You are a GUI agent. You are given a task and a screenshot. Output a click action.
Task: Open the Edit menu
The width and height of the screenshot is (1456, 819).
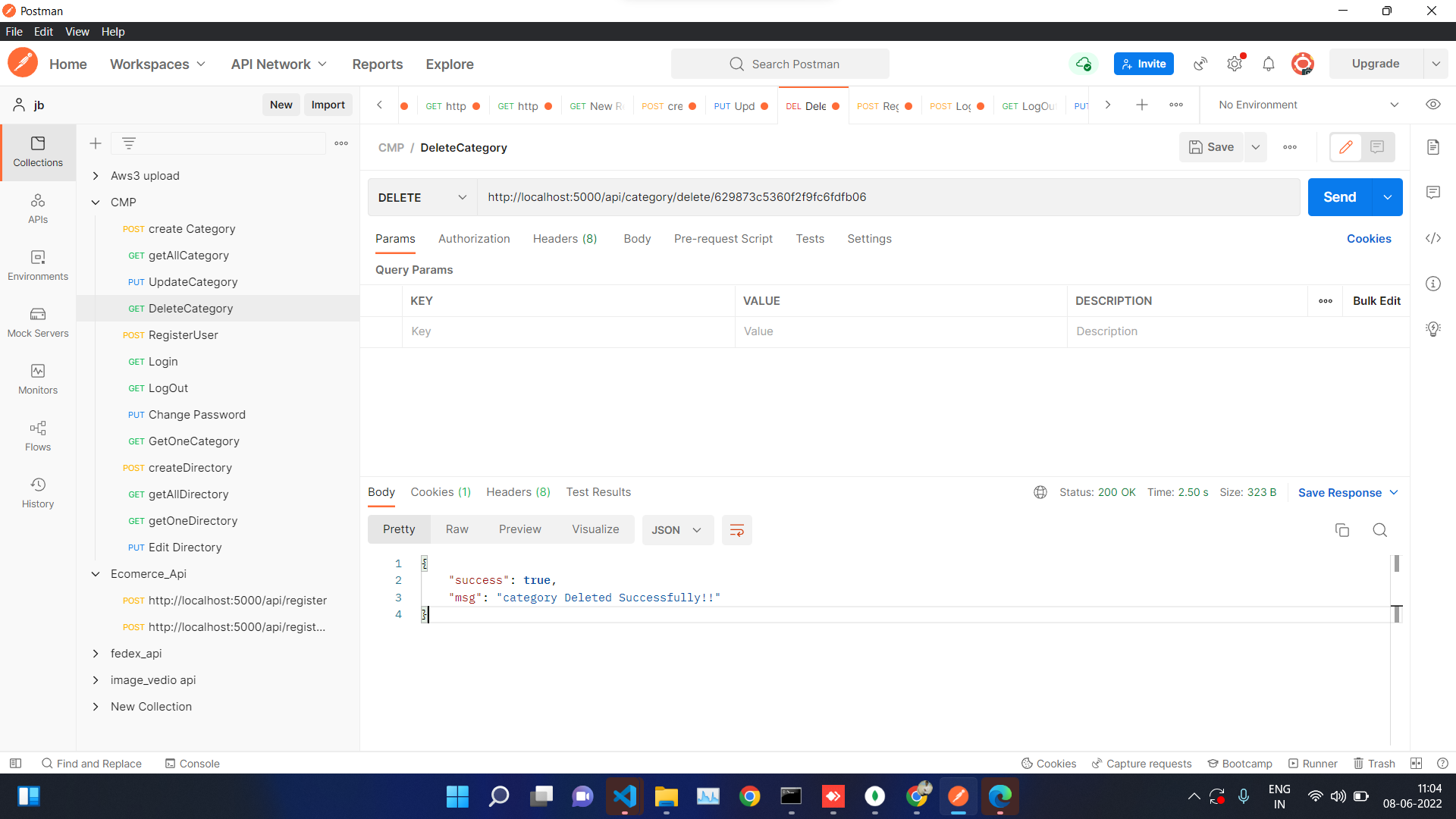click(43, 32)
